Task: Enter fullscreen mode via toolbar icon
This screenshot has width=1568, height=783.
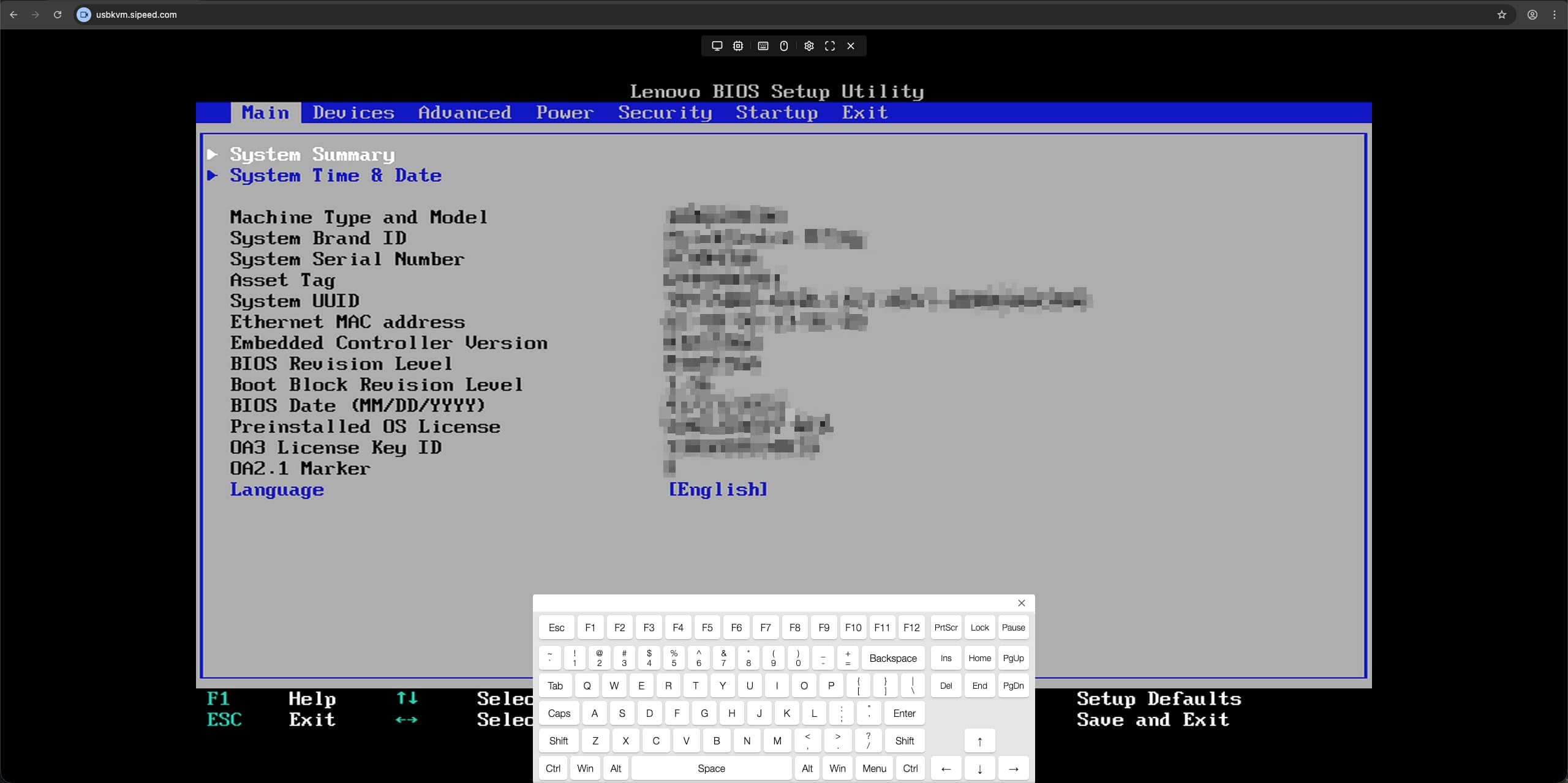Action: pos(830,46)
